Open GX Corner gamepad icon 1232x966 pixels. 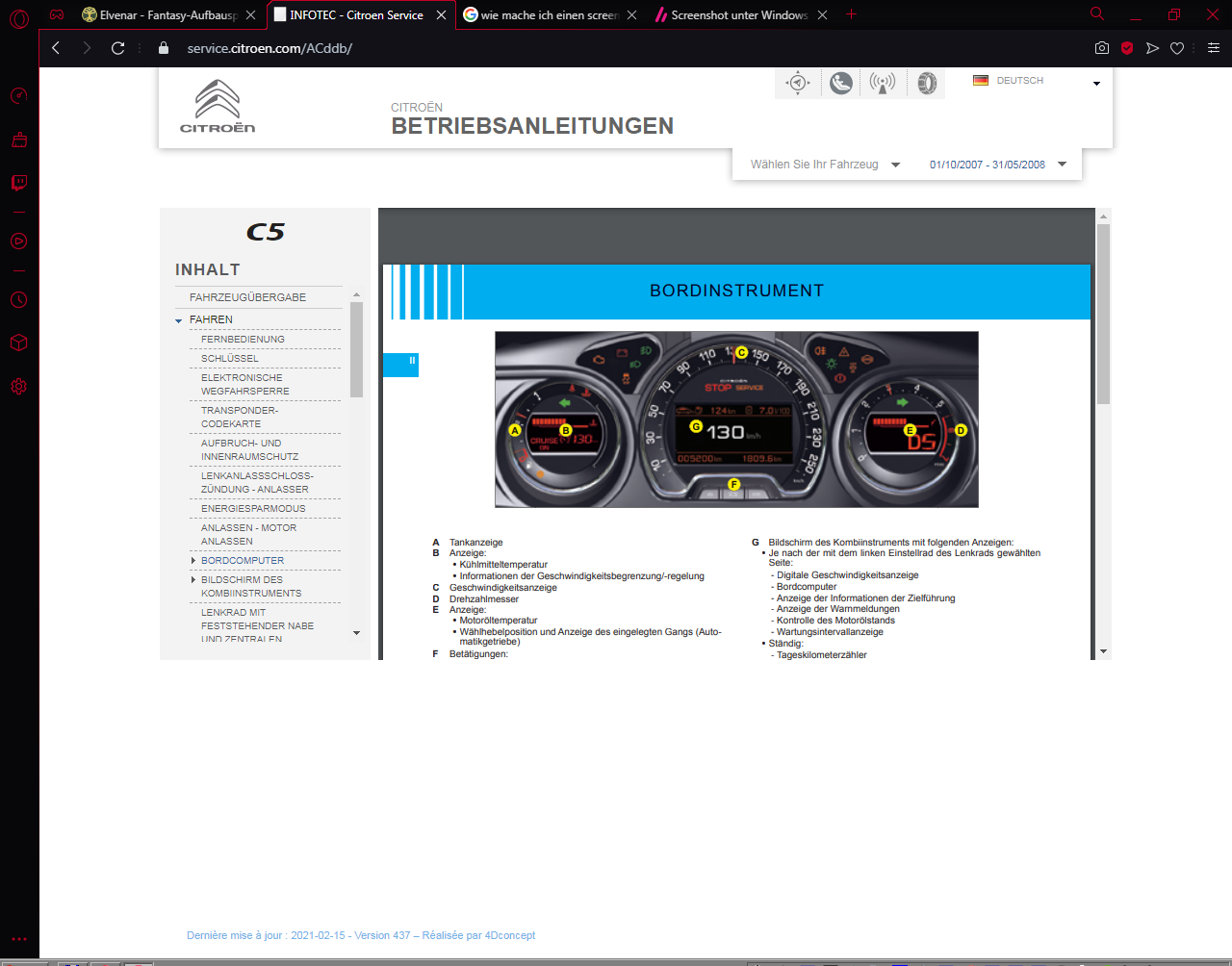coord(57,14)
